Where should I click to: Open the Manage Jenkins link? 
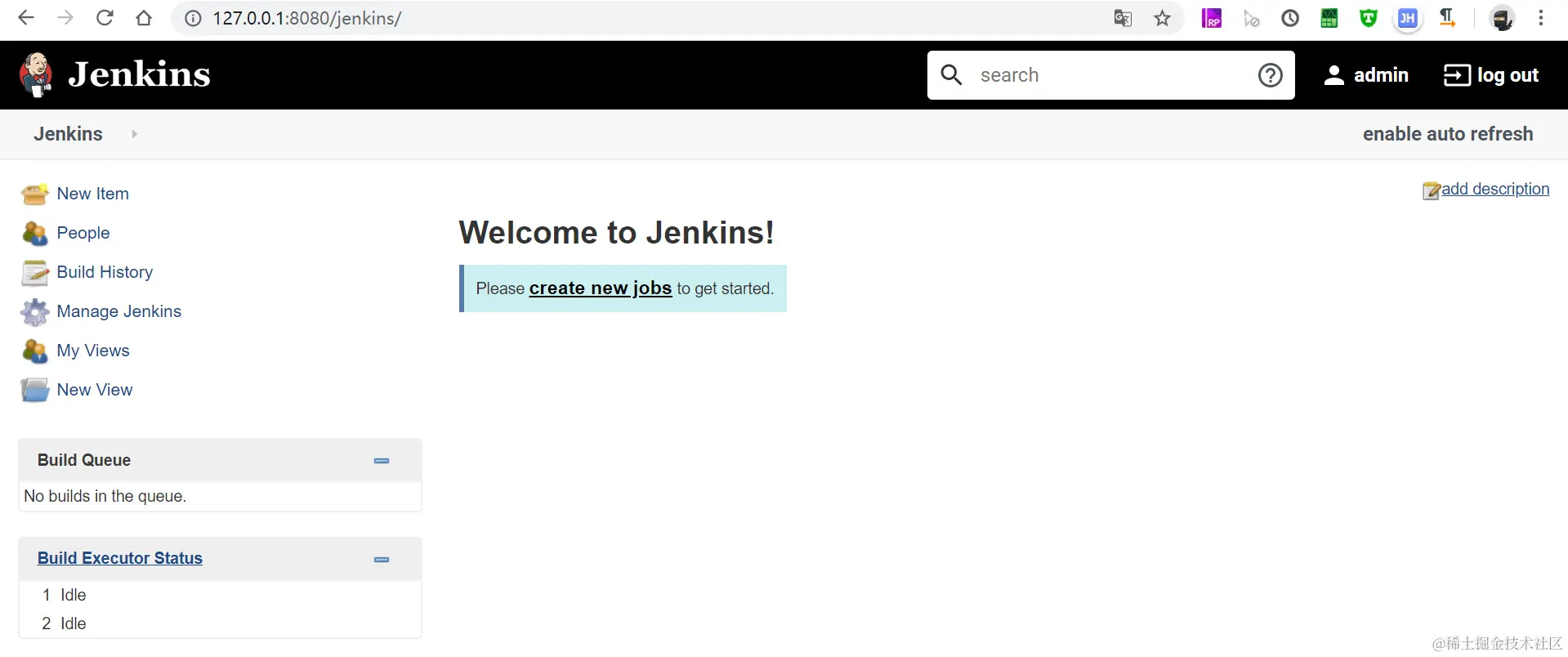[x=119, y=311]
